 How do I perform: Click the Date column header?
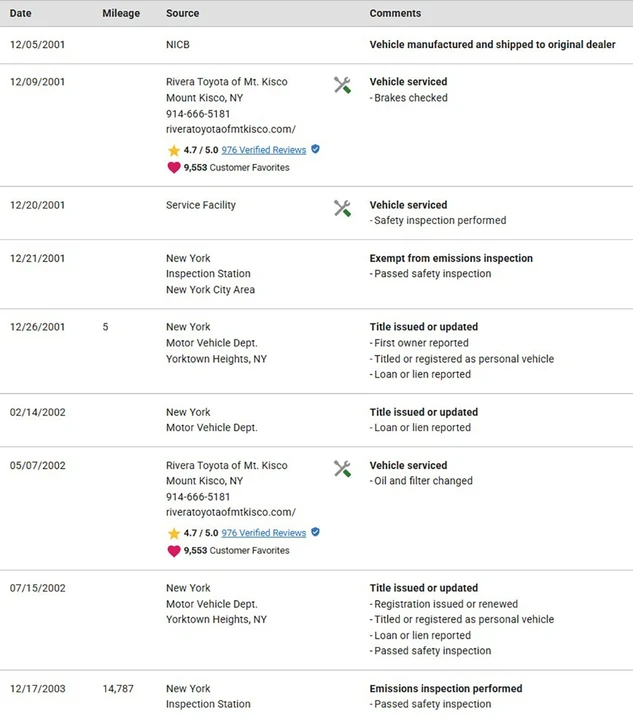[x=21, y=13]
